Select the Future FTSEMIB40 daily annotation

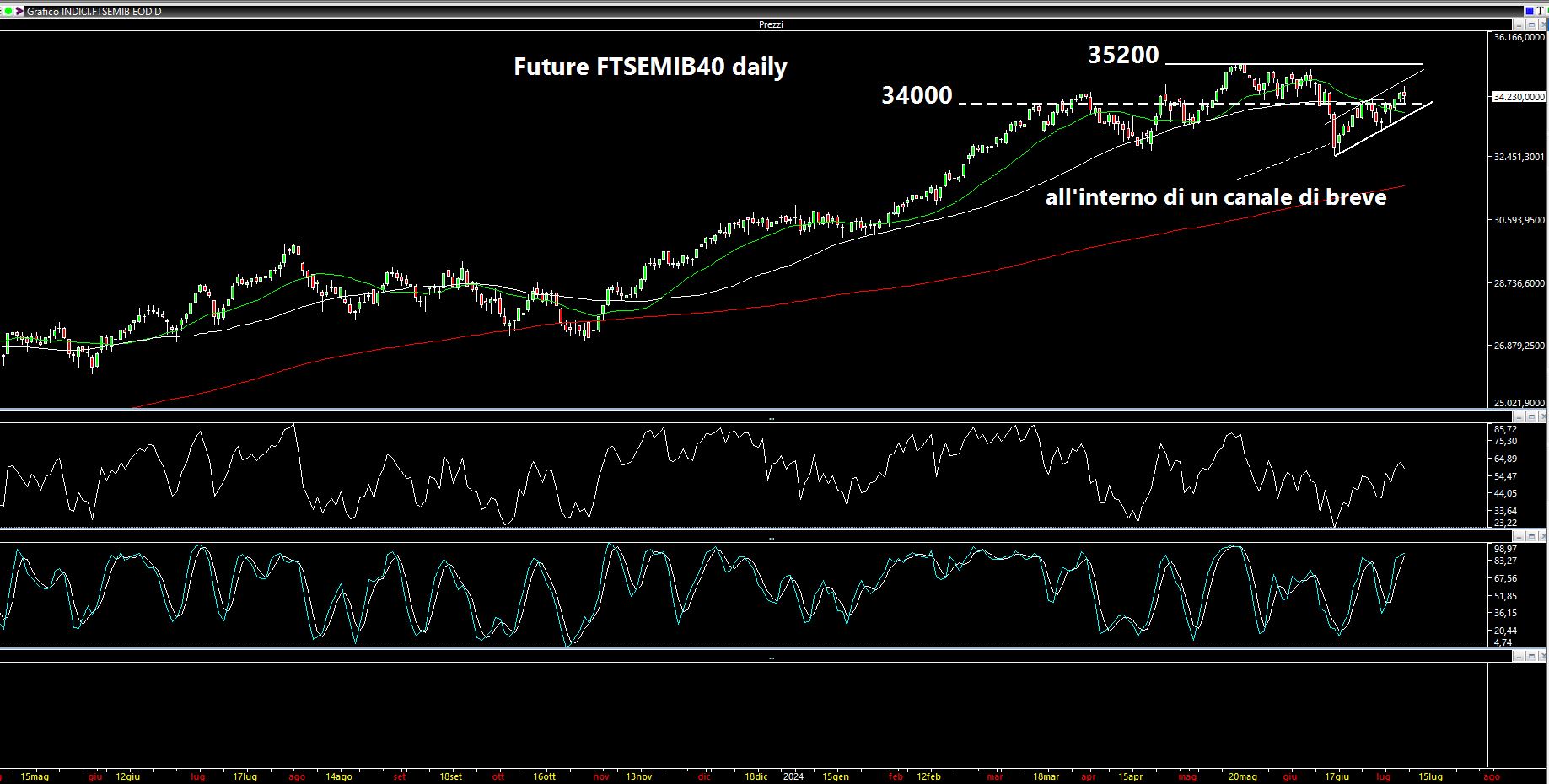[x=650, y=67]
